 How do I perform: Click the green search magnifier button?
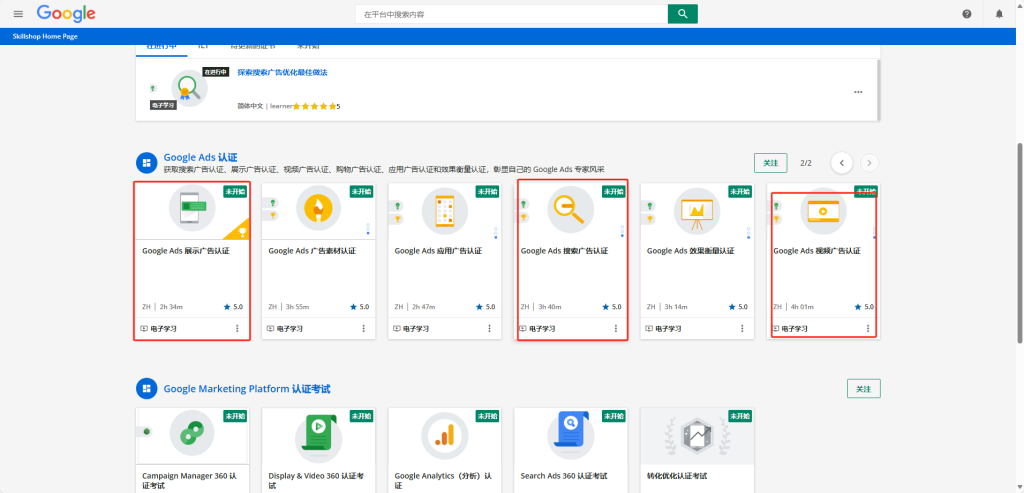(682, 14)
